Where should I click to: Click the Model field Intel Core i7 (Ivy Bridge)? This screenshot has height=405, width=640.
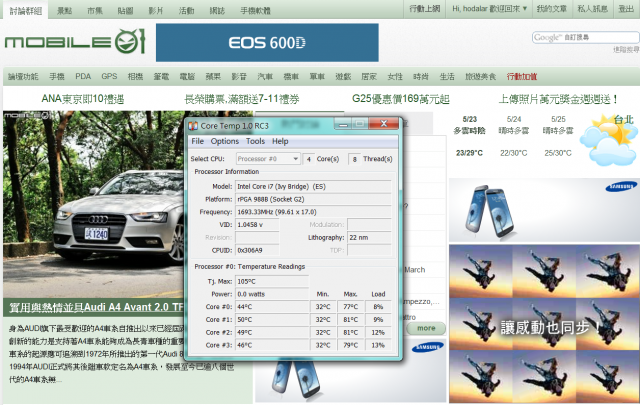(x=313, y=187)
